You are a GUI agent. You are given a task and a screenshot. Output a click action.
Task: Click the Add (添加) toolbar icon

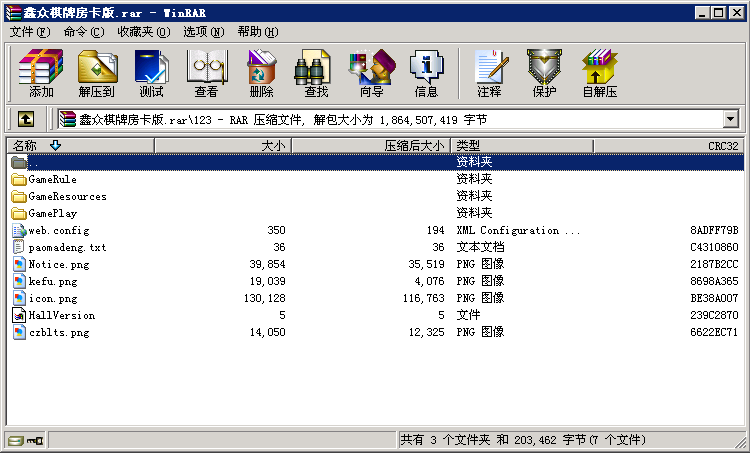[41, 73]
